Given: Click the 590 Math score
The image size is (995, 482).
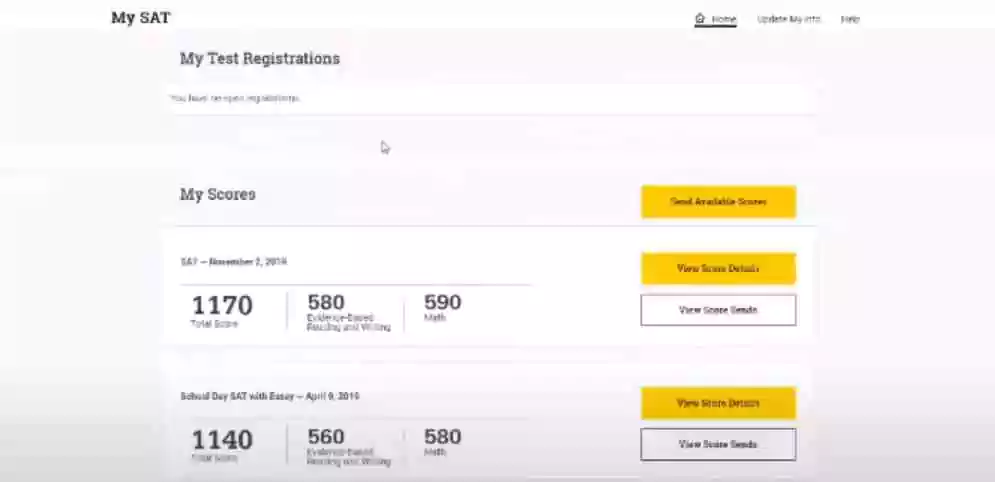Looking at the screenshot, I should click(442, 302).
